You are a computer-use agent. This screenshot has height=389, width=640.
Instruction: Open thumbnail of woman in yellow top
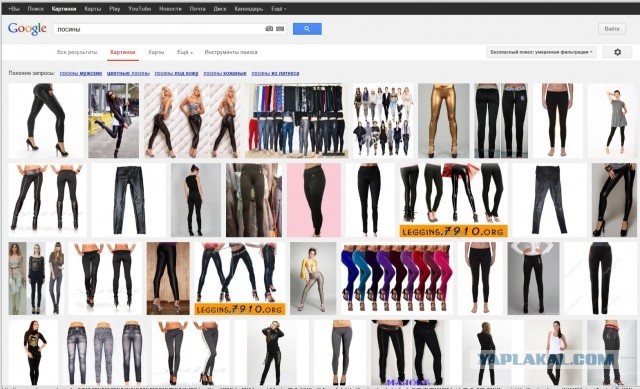[313, 278]
